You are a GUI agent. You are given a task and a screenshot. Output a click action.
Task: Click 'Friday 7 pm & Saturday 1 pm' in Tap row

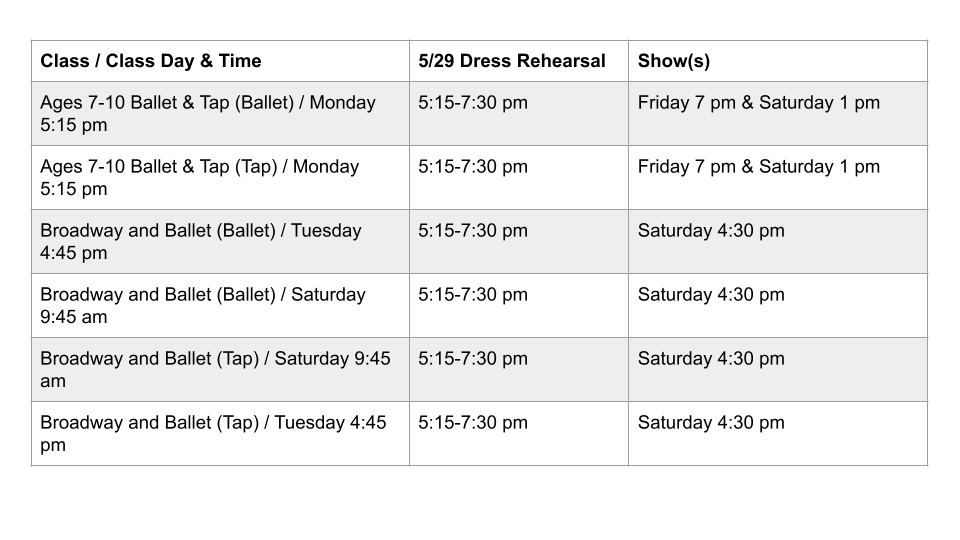[759, 167]
